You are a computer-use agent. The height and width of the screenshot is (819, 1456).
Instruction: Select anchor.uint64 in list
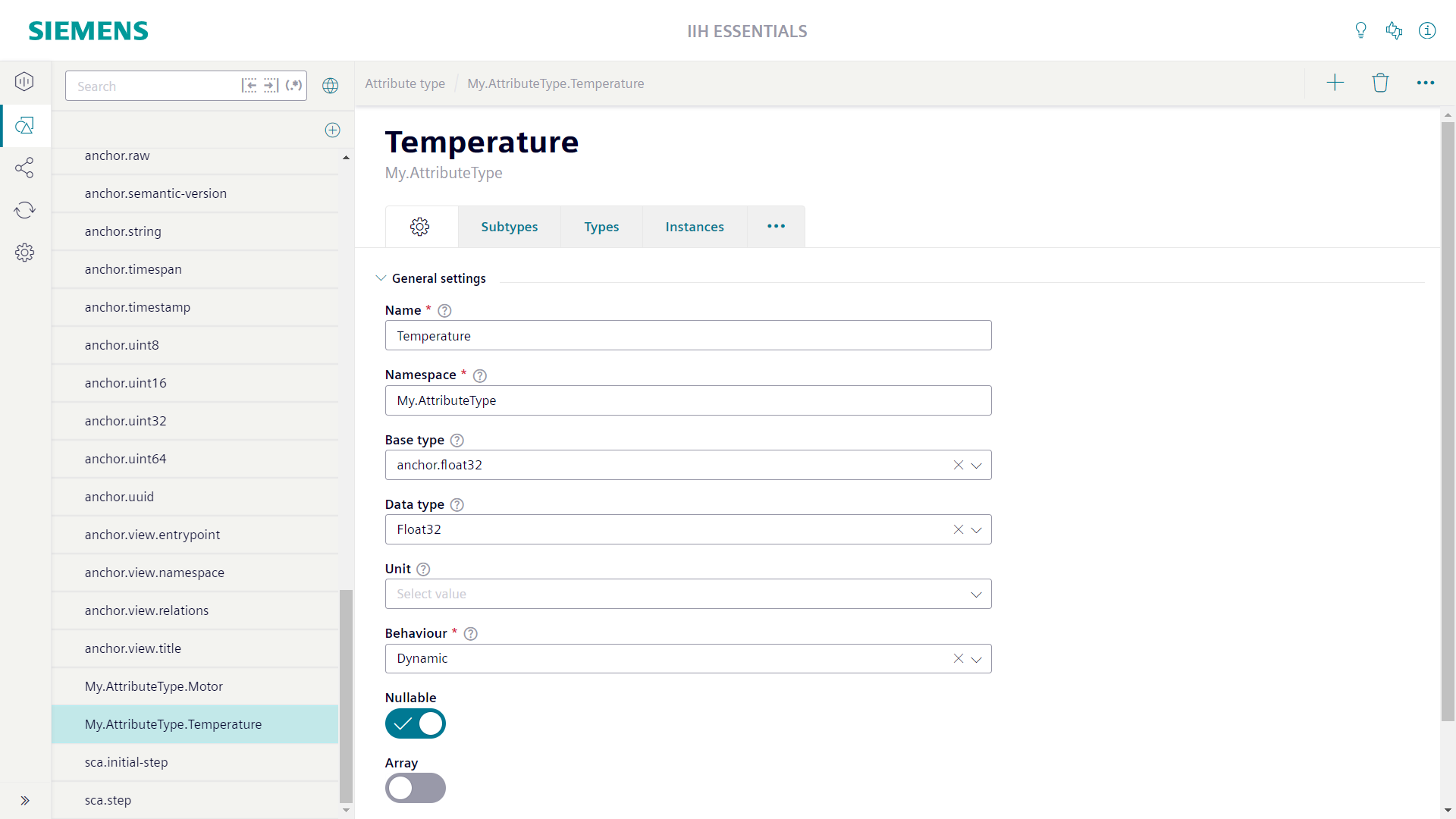(195, 459)
